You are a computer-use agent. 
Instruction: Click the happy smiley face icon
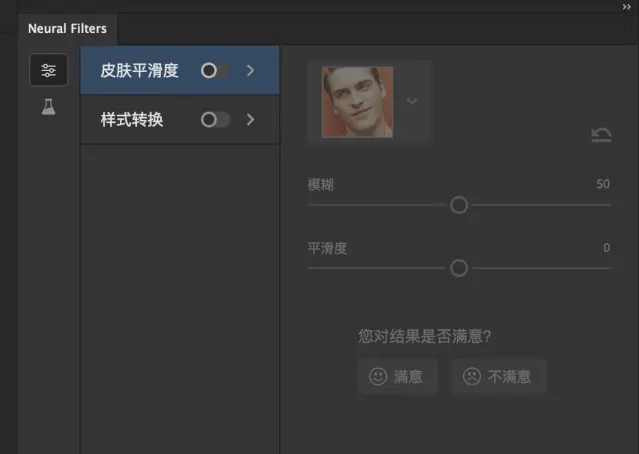(378, 376)
